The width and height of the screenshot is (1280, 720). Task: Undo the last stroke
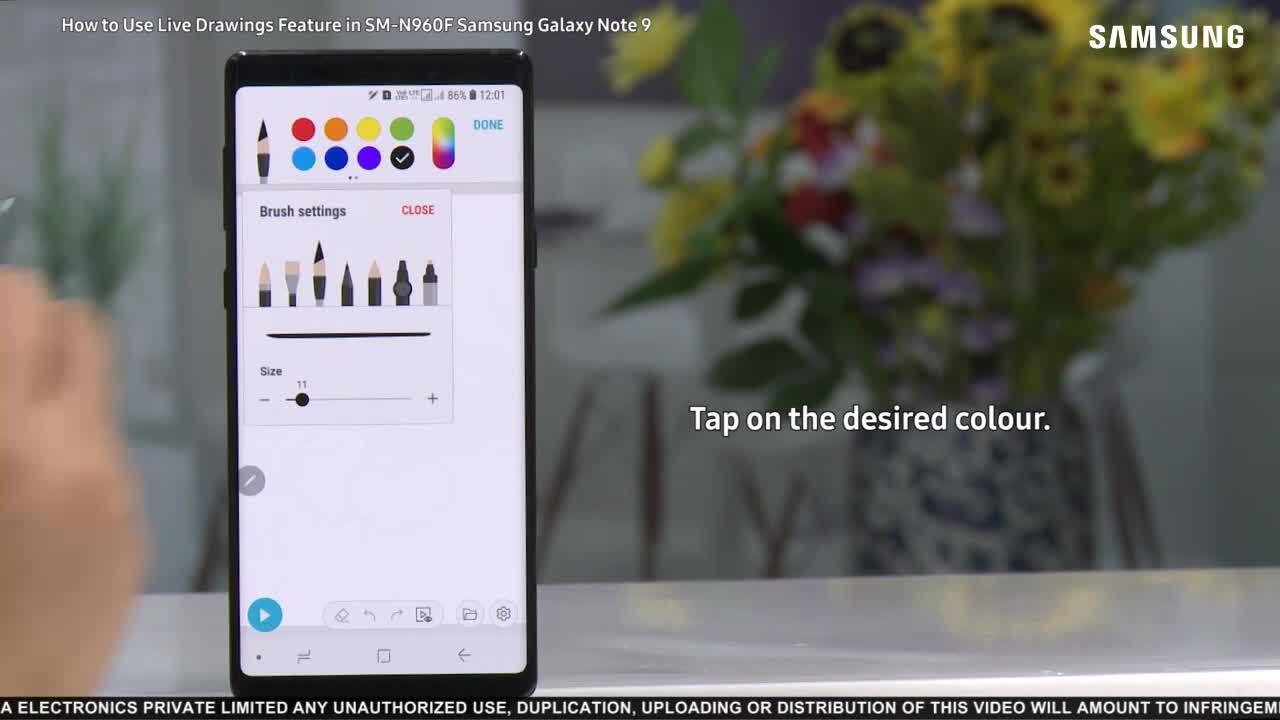pyautogui.click(x=369, y=615)
